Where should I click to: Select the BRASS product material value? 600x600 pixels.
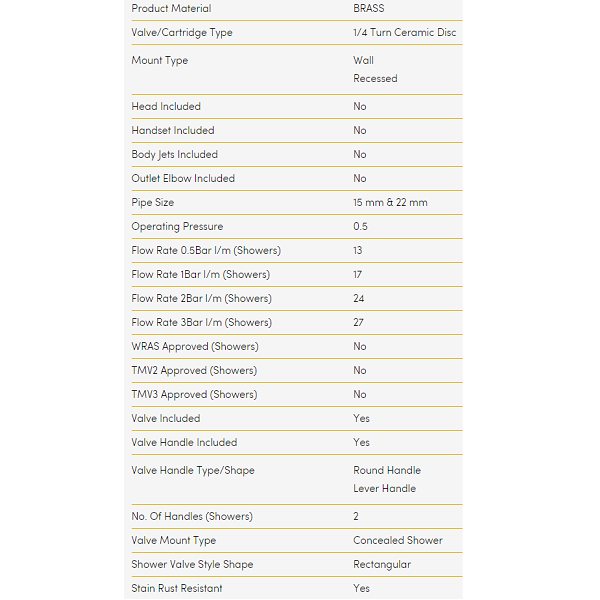pos(368,9)
